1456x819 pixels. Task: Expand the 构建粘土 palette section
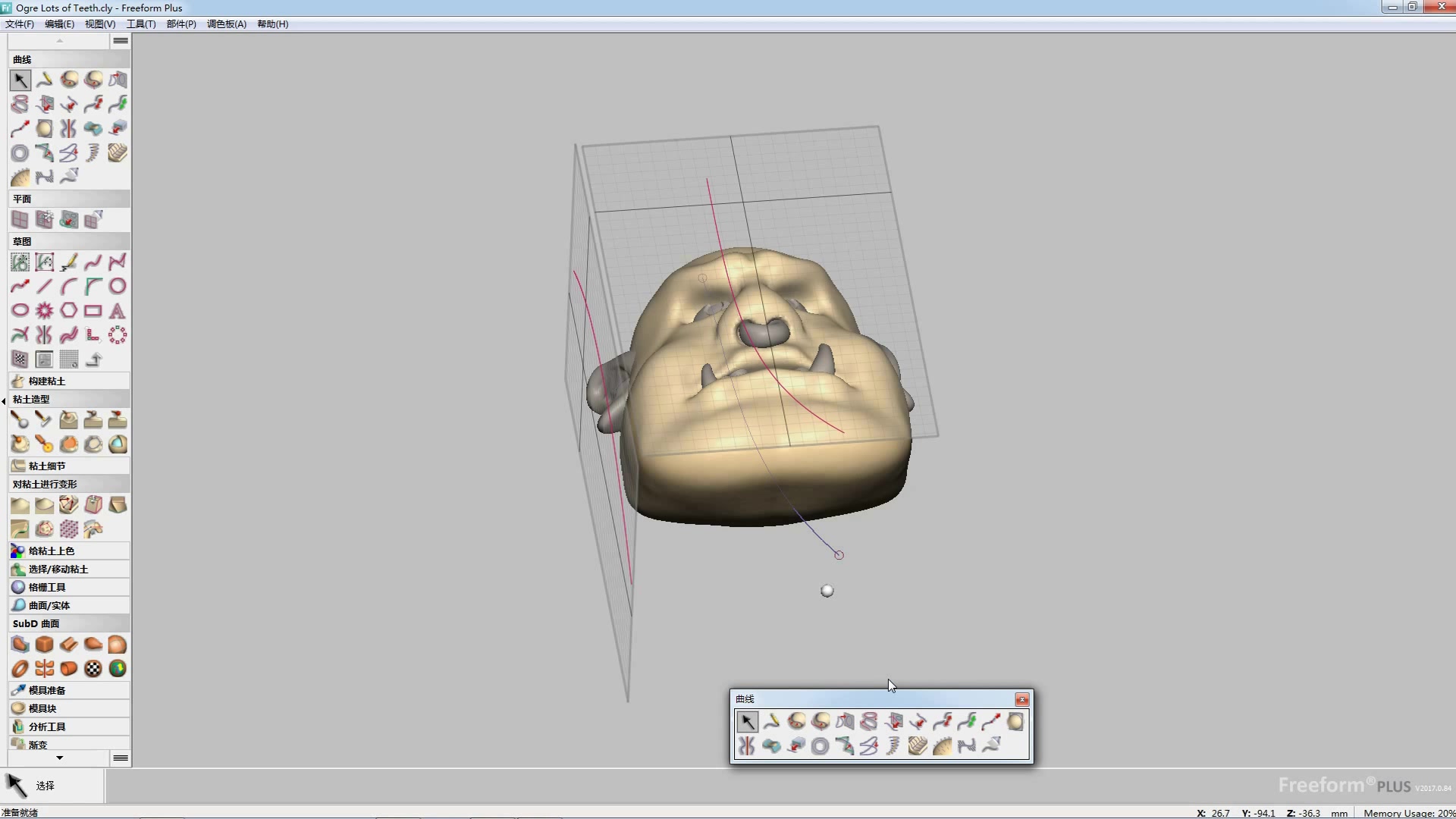tap(47, 381)
